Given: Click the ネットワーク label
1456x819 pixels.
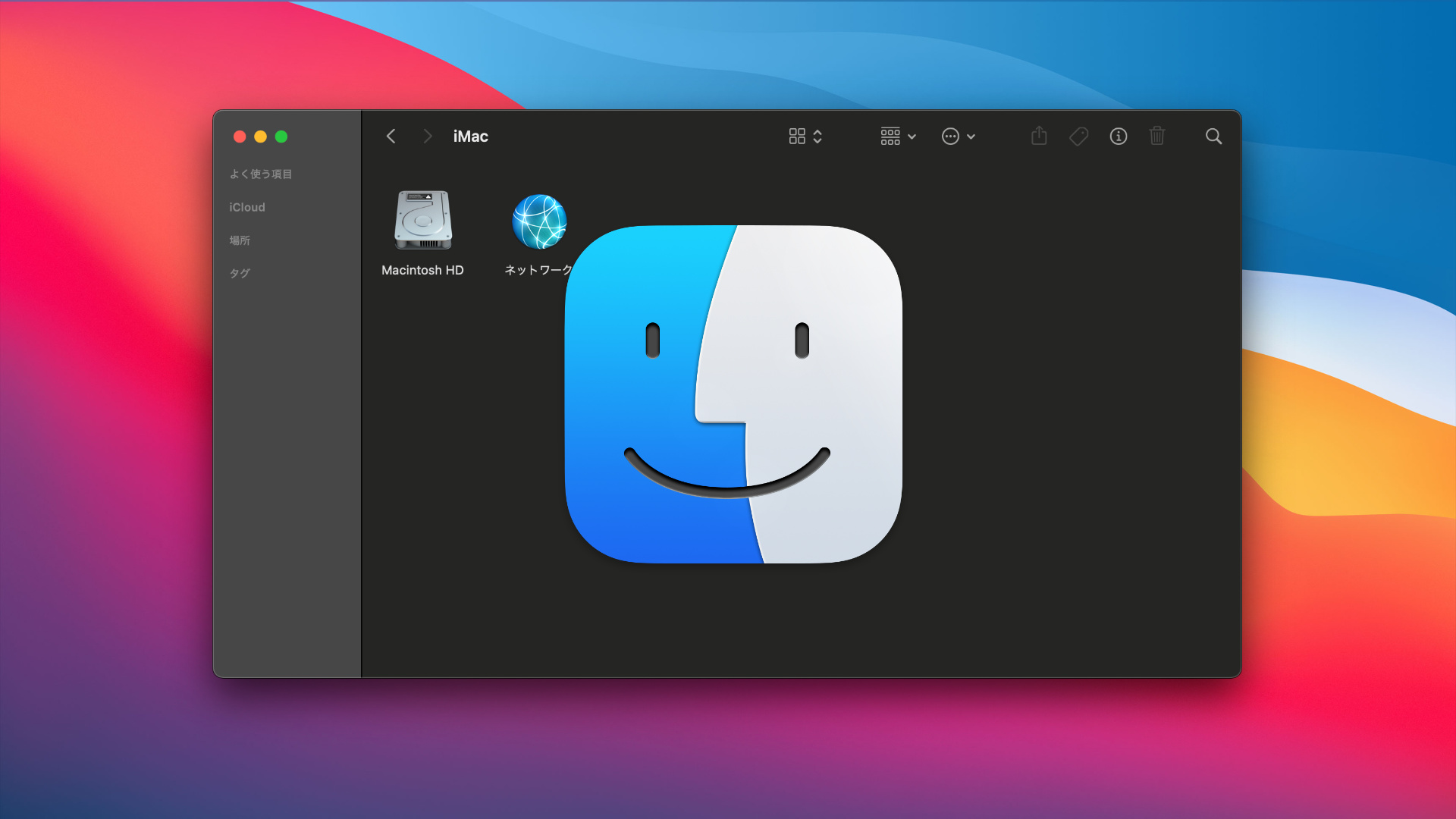Looking at the screenshot, I should pyautogui.click(x=538, y=270).
